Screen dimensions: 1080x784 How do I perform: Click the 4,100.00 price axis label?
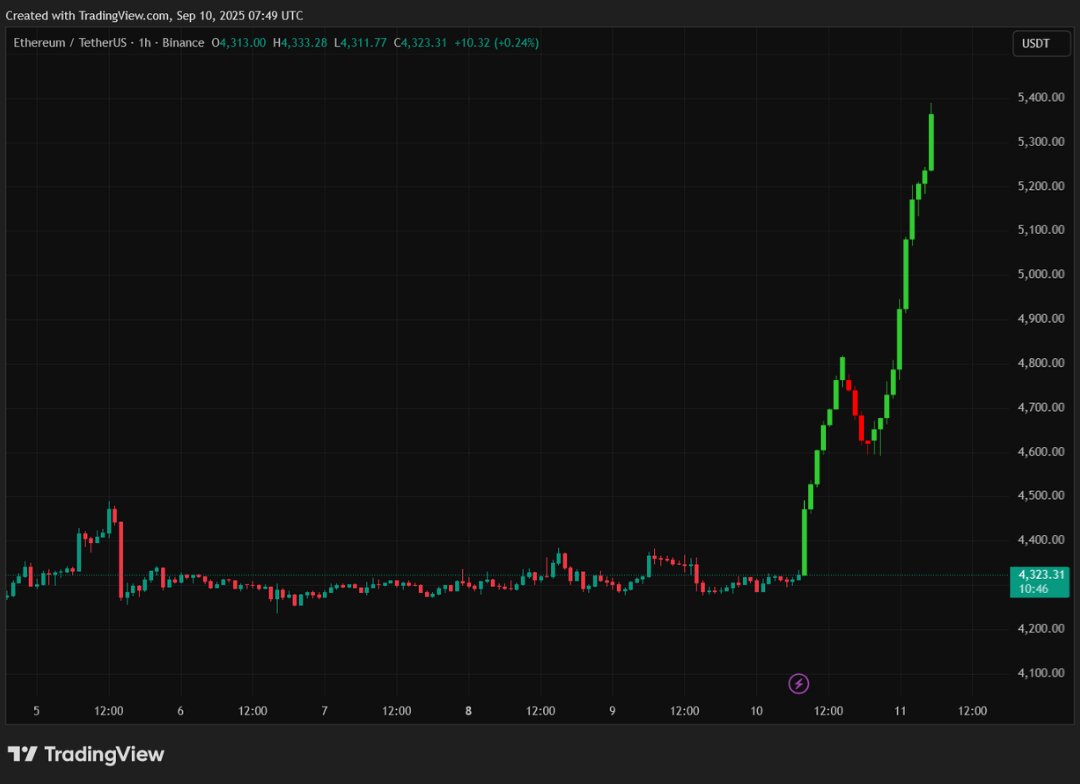1041,672
